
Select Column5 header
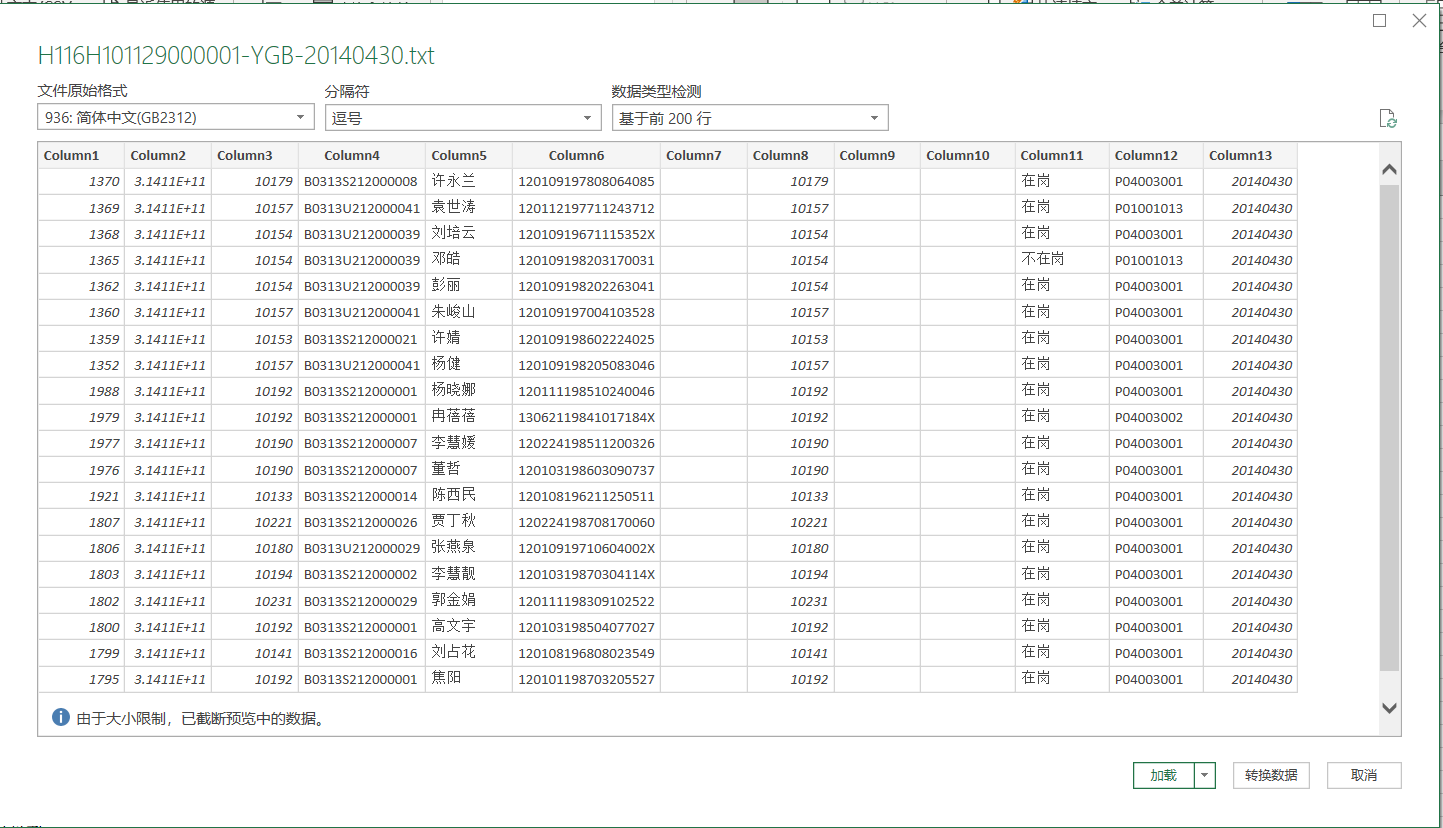pos(469,155)
